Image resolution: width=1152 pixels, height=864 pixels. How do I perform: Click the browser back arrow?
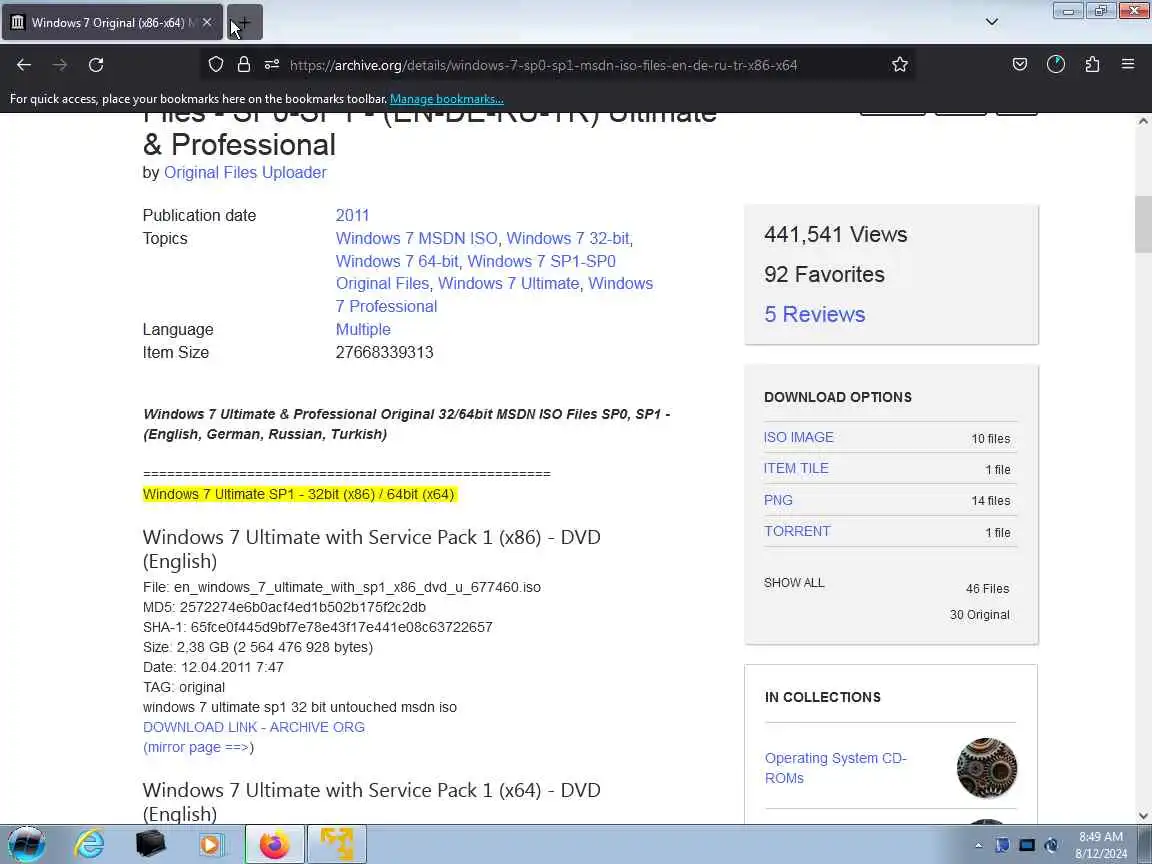(x=24, y=65)
